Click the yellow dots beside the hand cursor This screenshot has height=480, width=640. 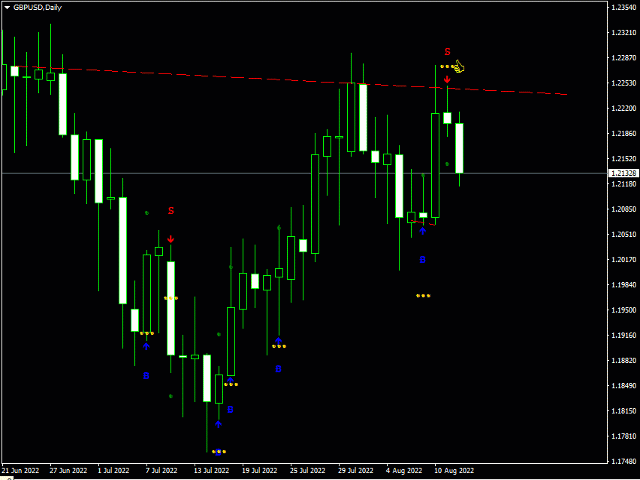(445, 67)
